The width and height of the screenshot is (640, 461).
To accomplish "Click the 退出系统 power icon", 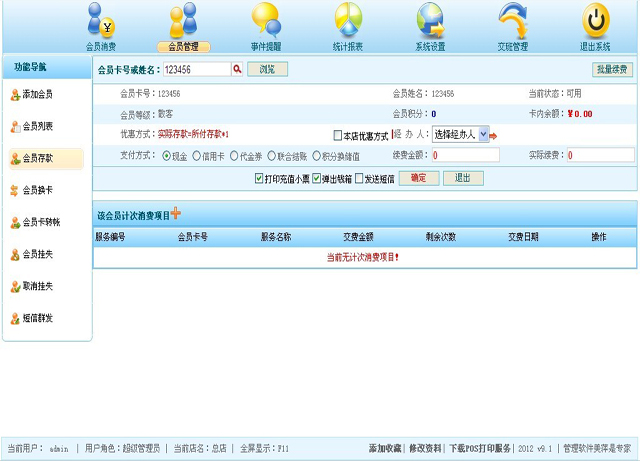I will point(595,20).
